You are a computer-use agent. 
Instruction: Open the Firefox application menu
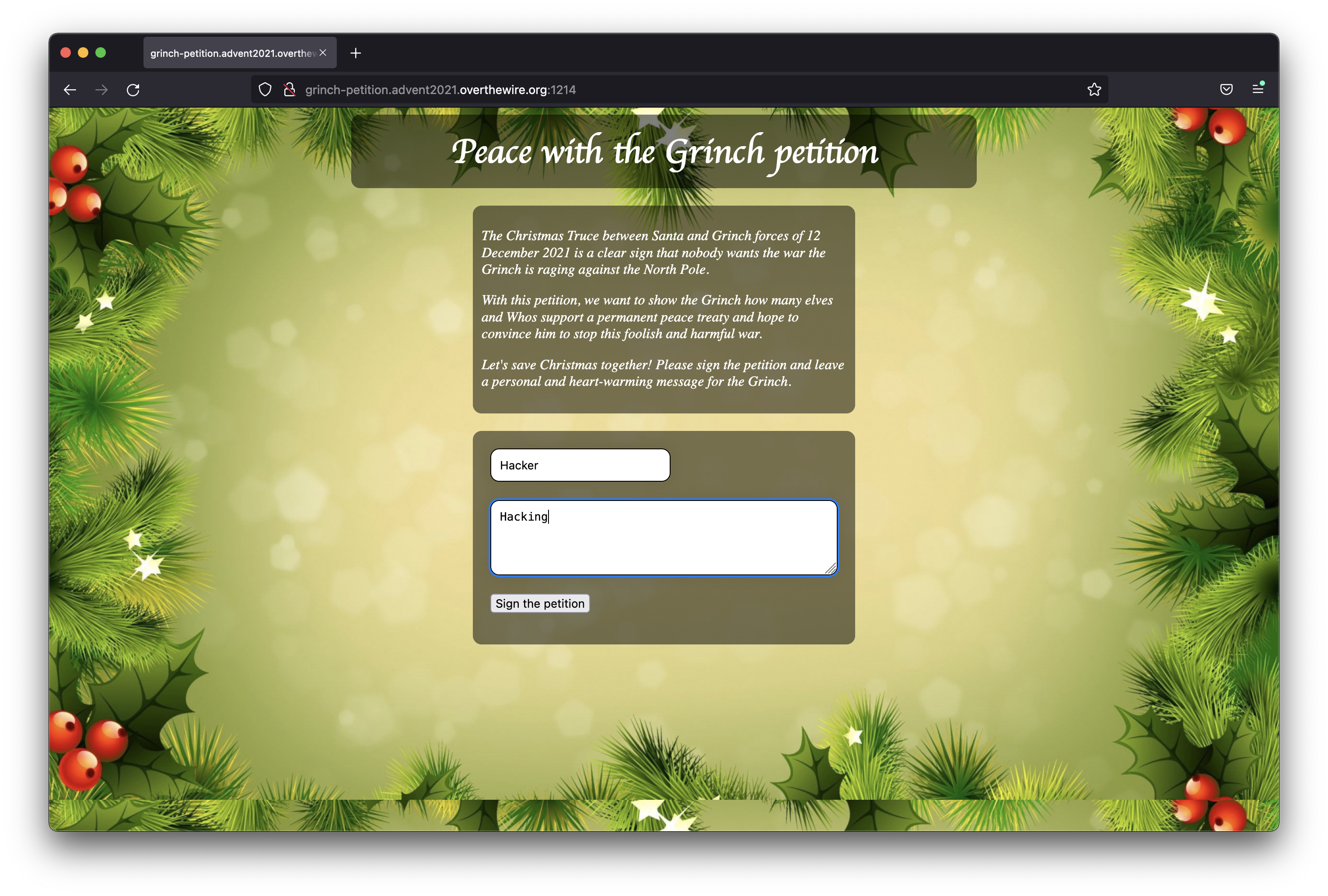click(1258, 88)
